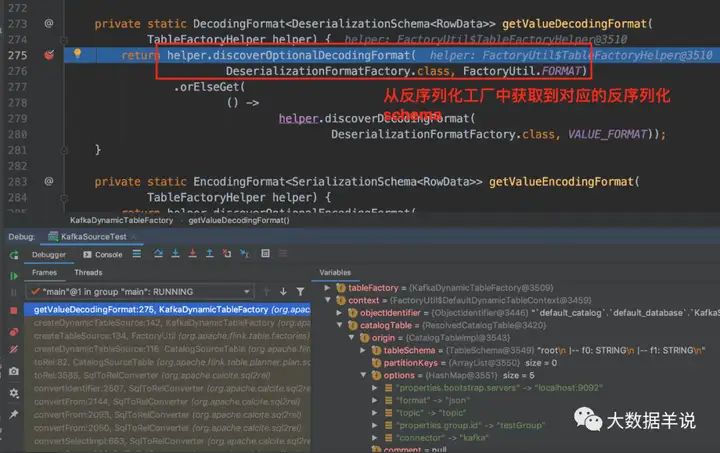Screen dimensions: 720x453
Task: Click the Evaluate Expression calculator icon
Action: (265, 254)
